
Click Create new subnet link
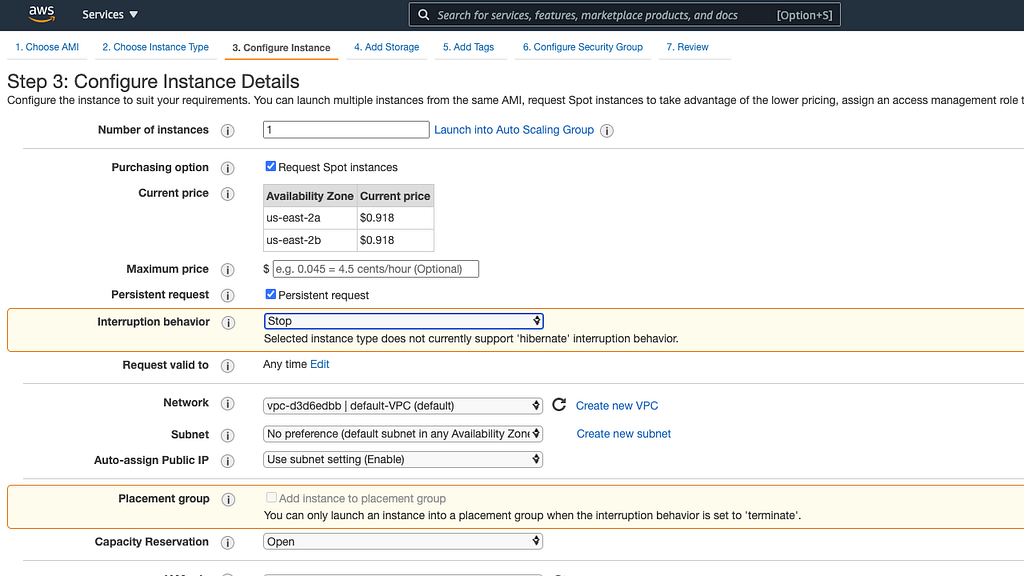[624, 434]
